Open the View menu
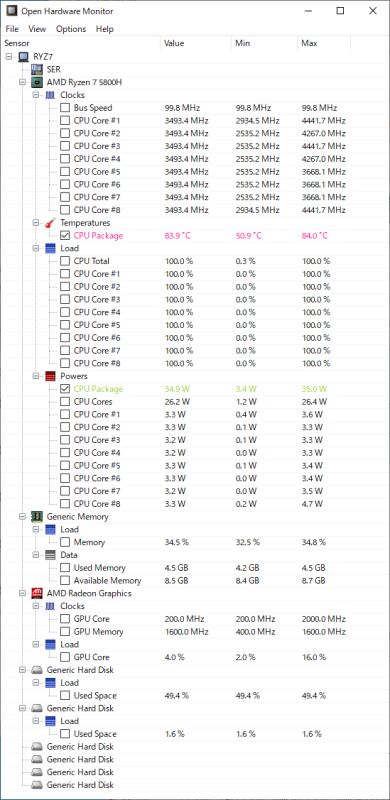390x800 pixels. [37, 29]
